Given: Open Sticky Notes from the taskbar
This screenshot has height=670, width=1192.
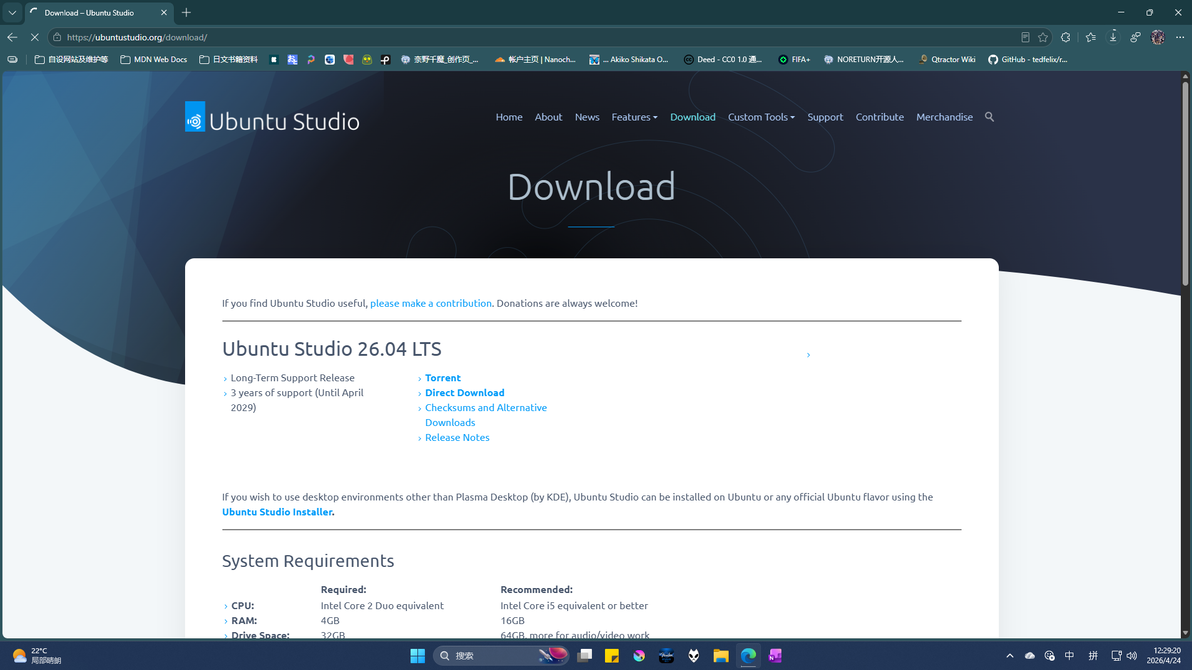Looking at the screenshot, I should (x=612, y=656).
